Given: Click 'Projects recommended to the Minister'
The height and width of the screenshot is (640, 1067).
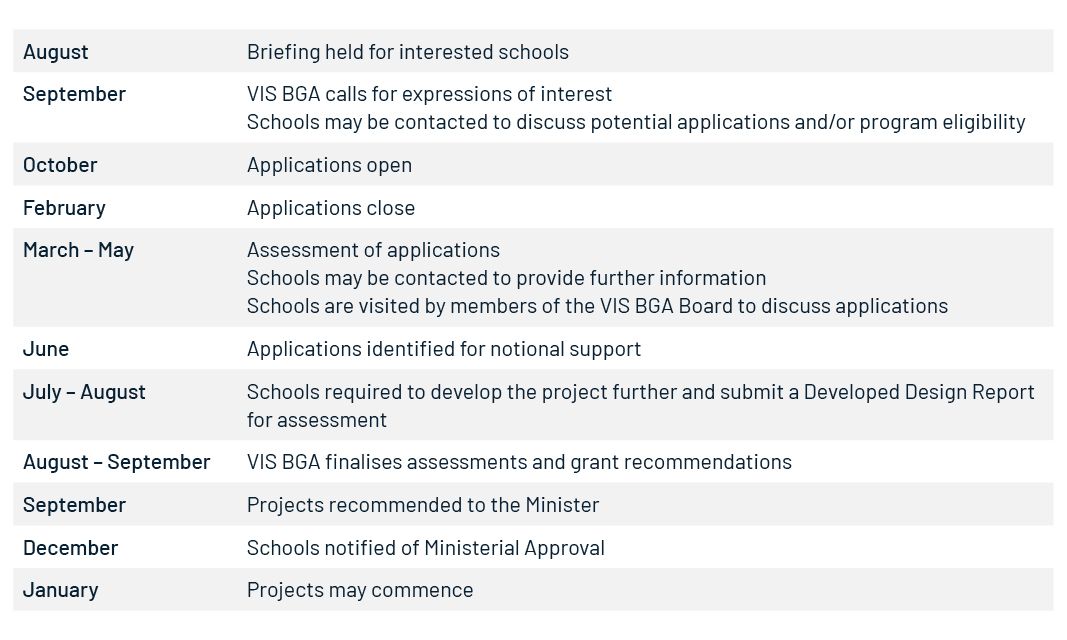Looking at the screenshot, I should pyautogui.click(x=423, y=505).
